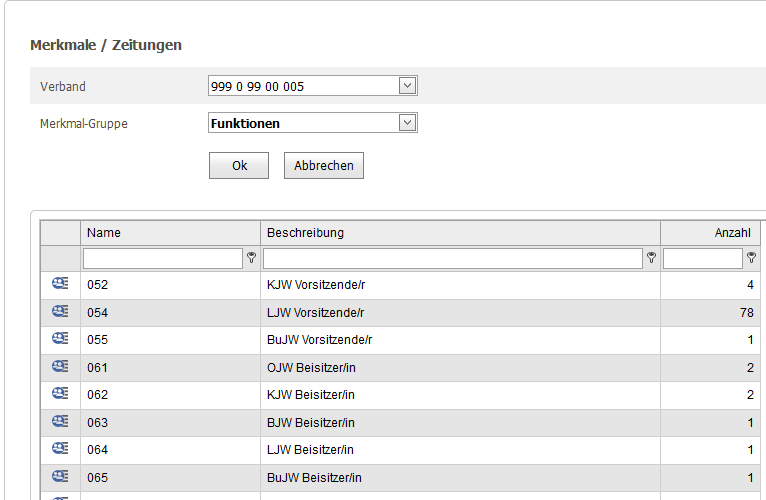Click member icon for row 065
766x500 pixels.
(x=60, y=476)
